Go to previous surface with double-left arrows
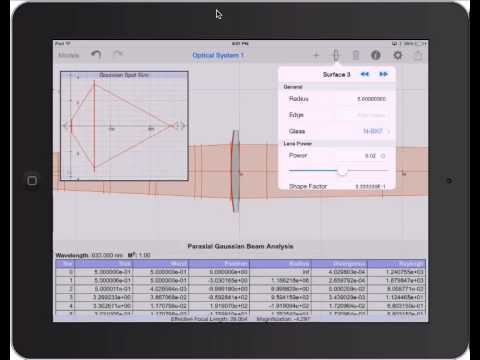This screenshot has width=480, height=360. click(x=365, y=74)
